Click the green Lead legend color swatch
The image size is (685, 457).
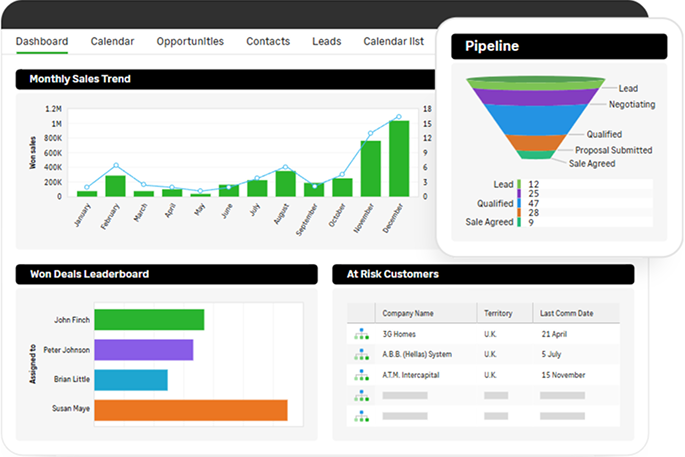[520, 184]
